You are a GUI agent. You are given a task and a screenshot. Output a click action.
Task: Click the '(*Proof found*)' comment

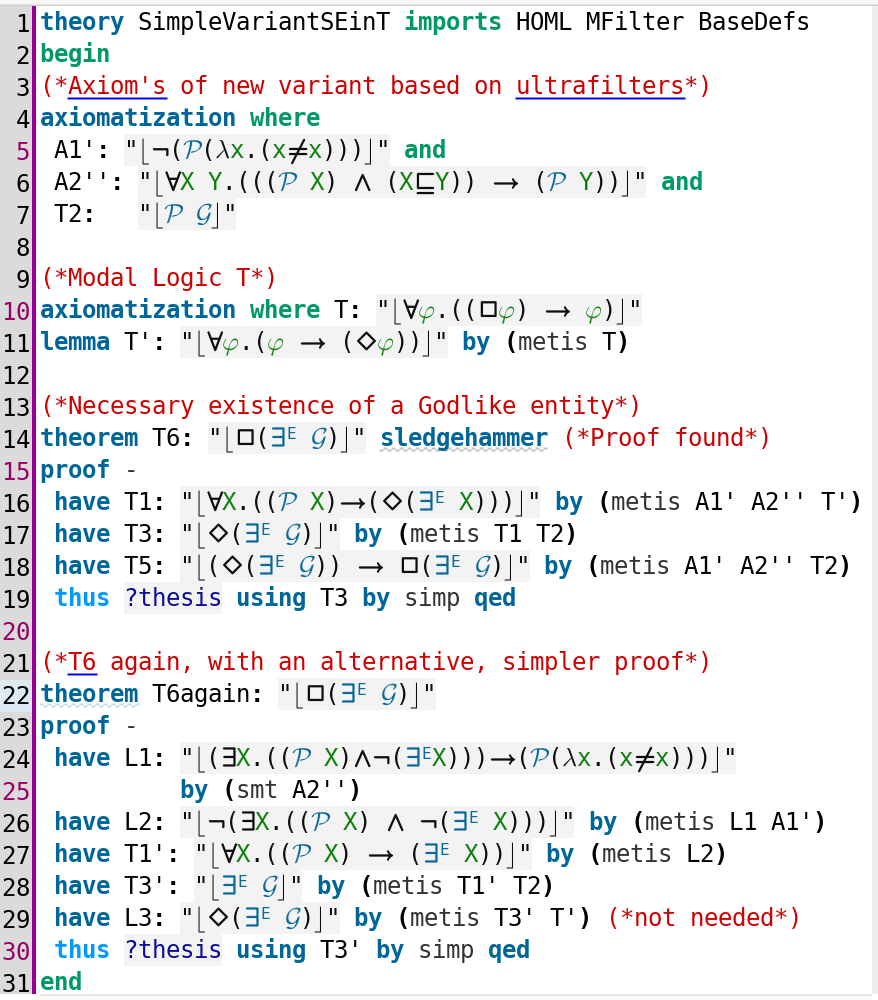(x=667, y=438)
